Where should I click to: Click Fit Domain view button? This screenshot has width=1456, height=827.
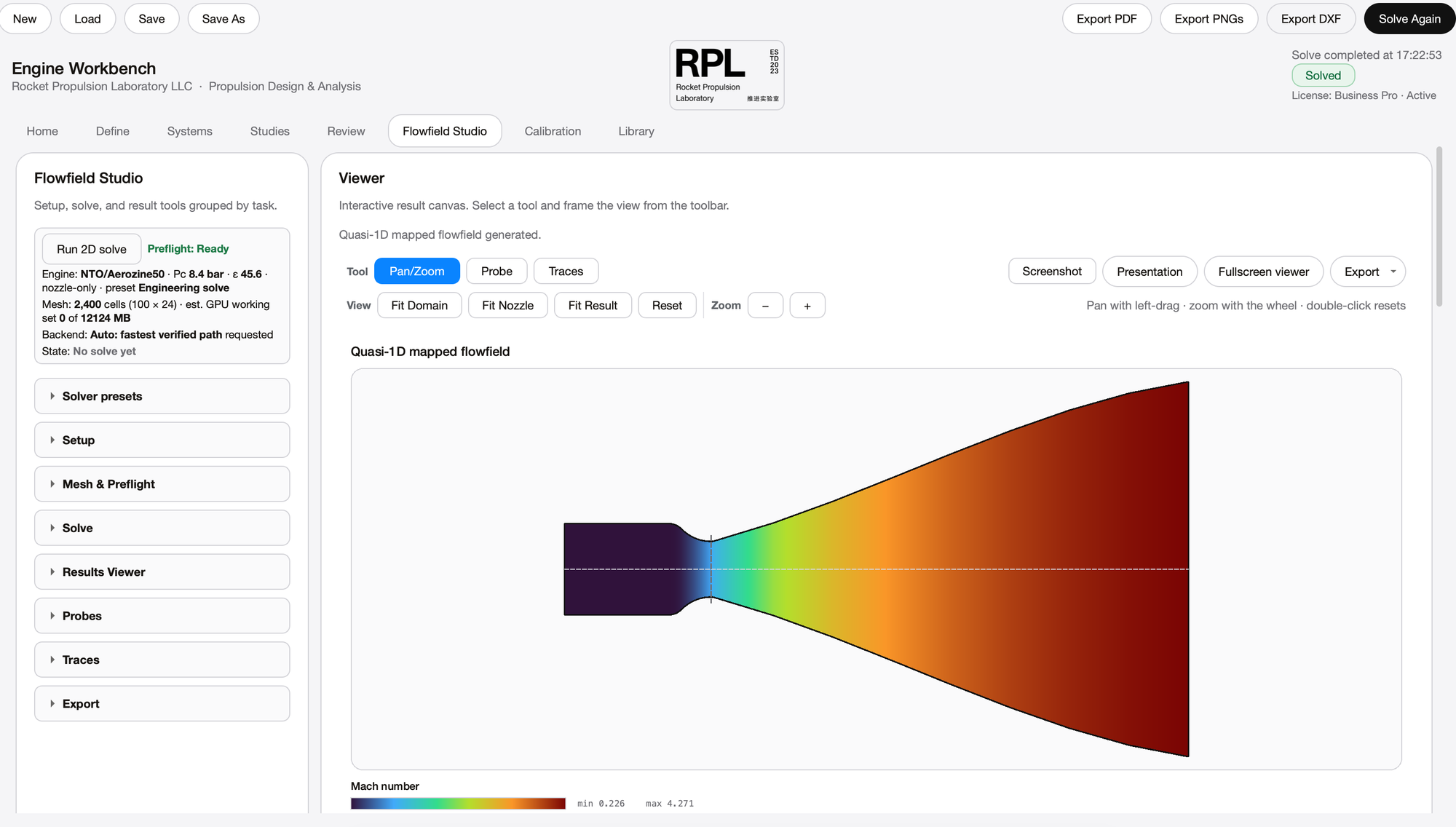419,305
